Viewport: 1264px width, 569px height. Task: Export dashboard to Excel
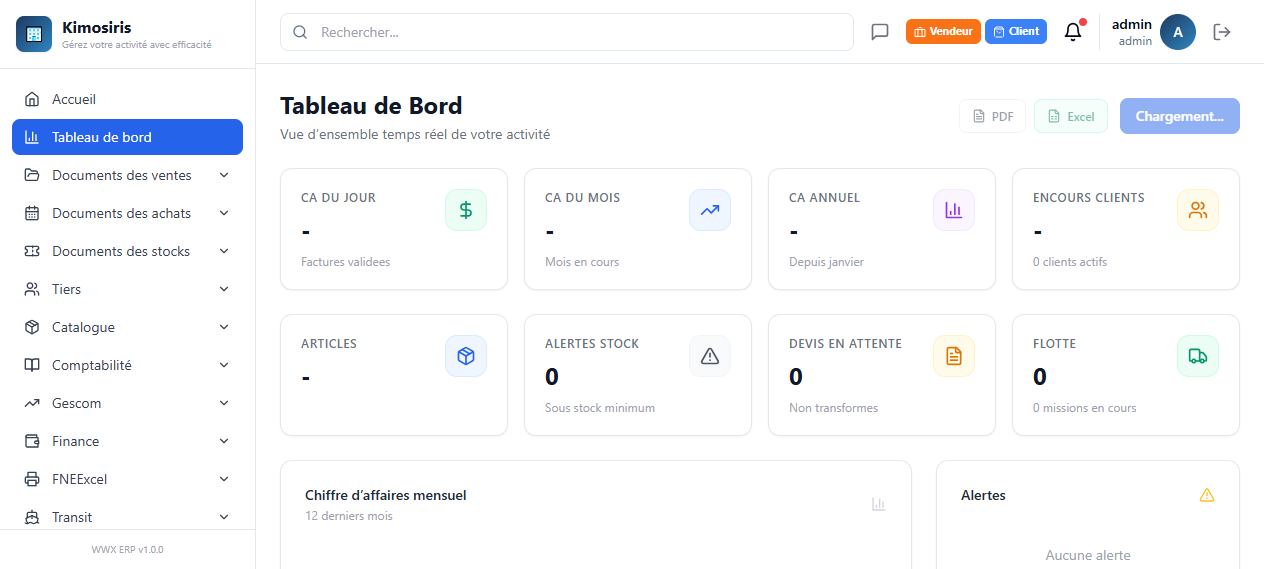[1071, 116]
